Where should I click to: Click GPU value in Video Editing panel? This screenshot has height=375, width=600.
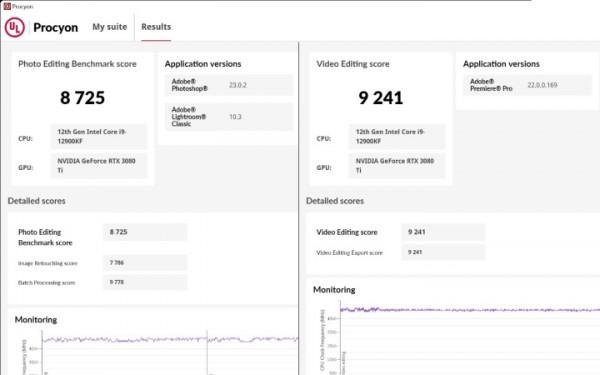[397, 166]
